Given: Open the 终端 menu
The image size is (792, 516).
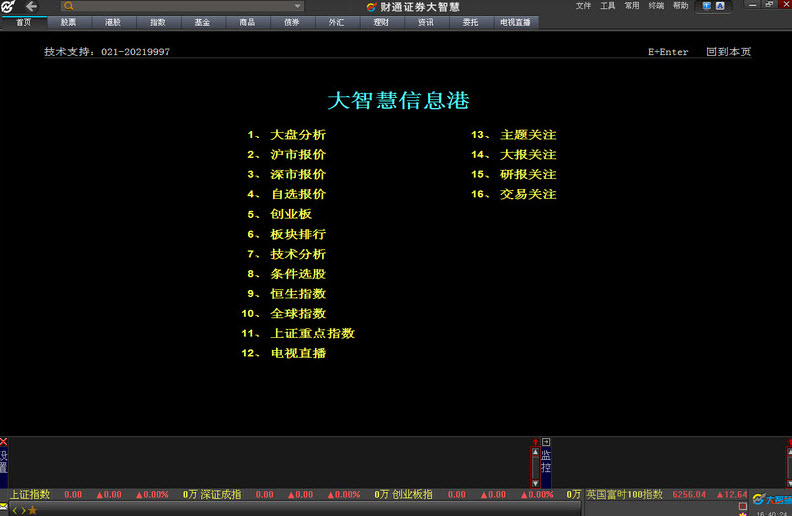Looking at the screenshot, I should pyautogui.click(x=656, y=6).
